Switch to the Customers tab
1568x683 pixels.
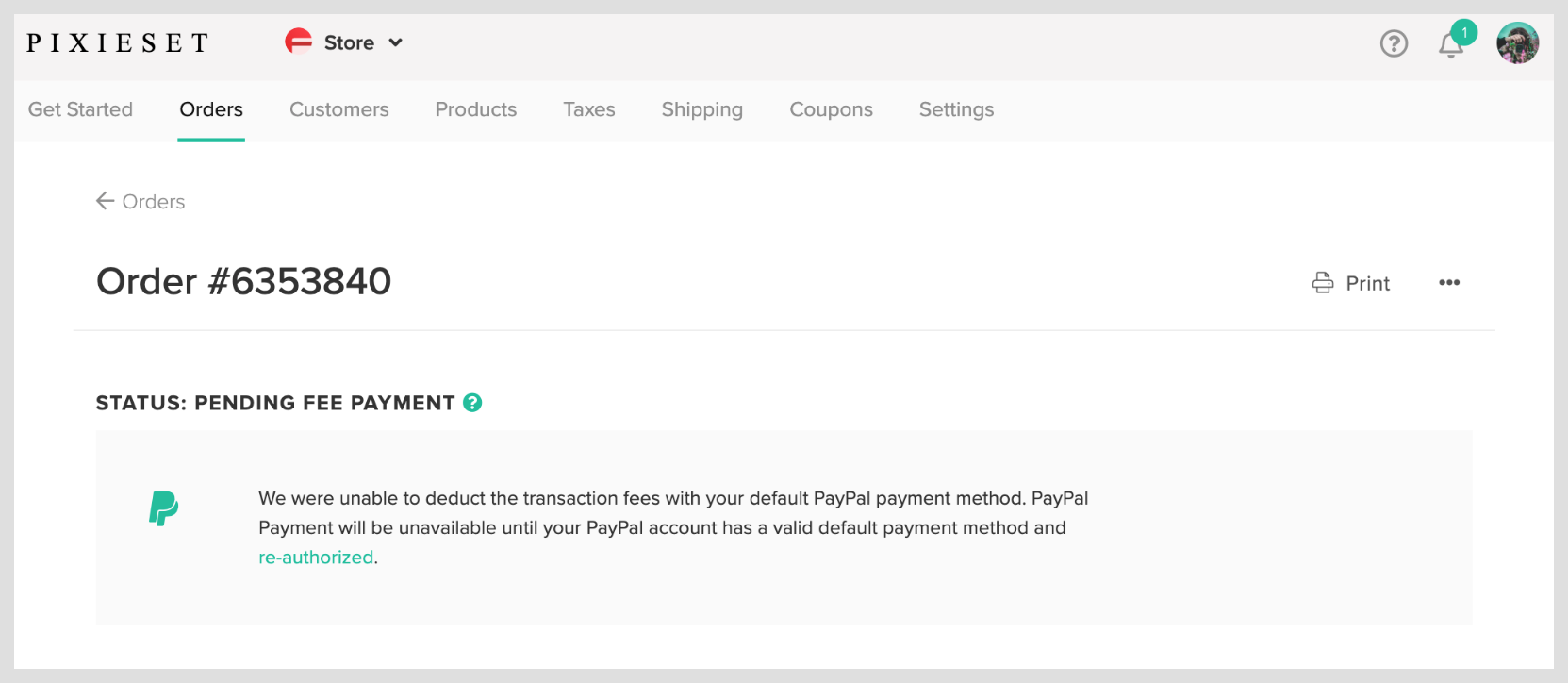point(338,109)
